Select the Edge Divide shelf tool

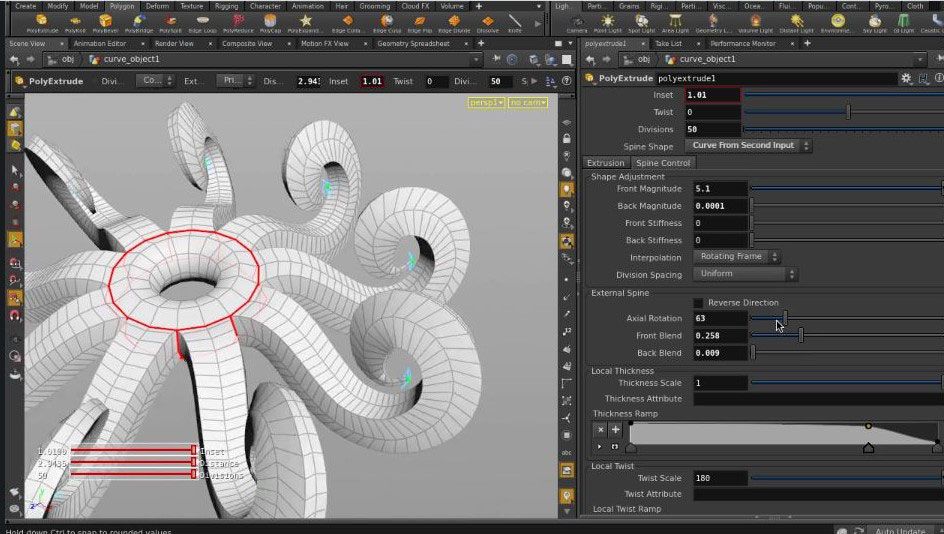click(x=454, y=24)
